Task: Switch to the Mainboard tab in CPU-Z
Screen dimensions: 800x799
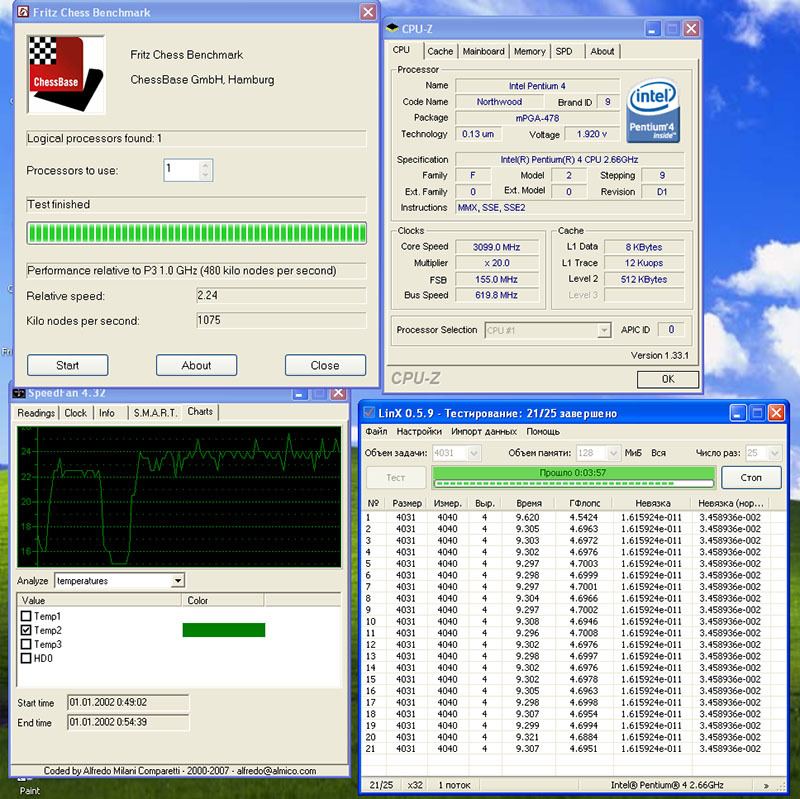Action: [483, 51]
